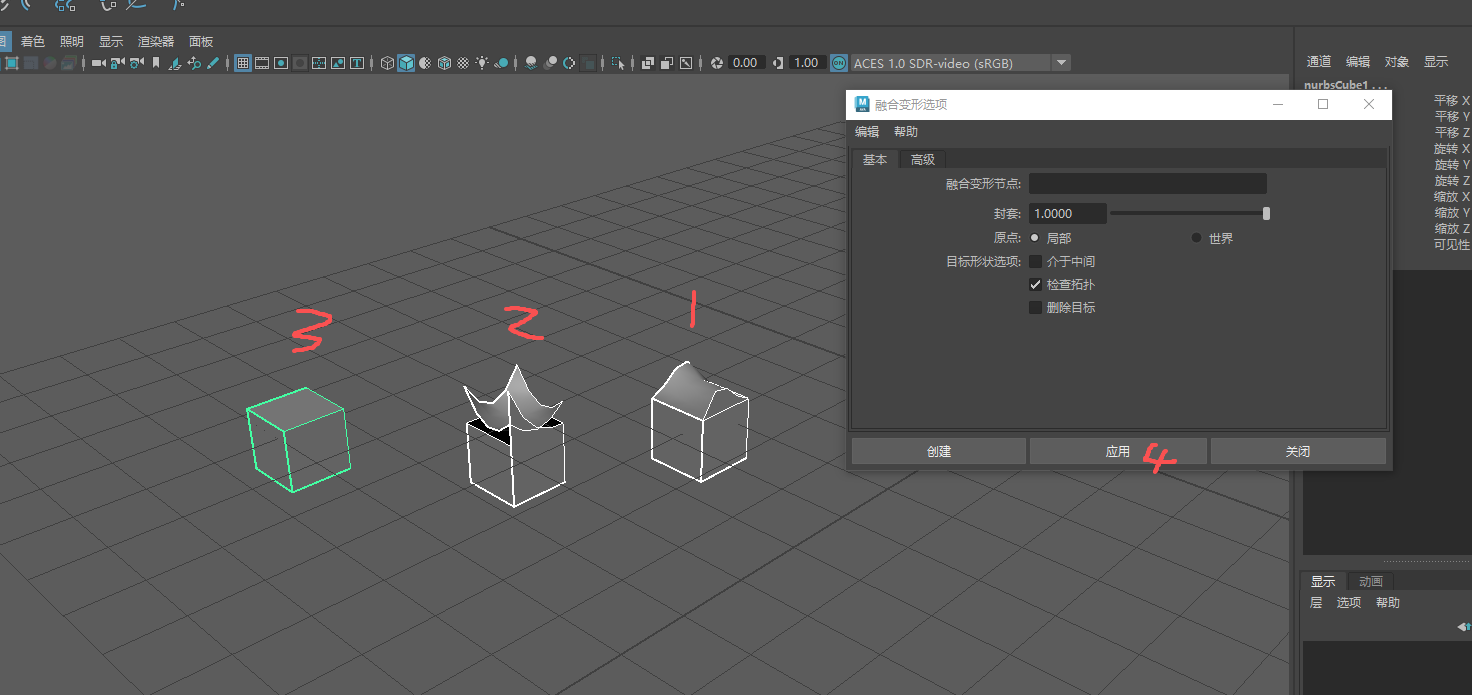Toggle the shadows icon
Image resolution: width=1472 pixels, height=695 pixels.
(501, 63)
